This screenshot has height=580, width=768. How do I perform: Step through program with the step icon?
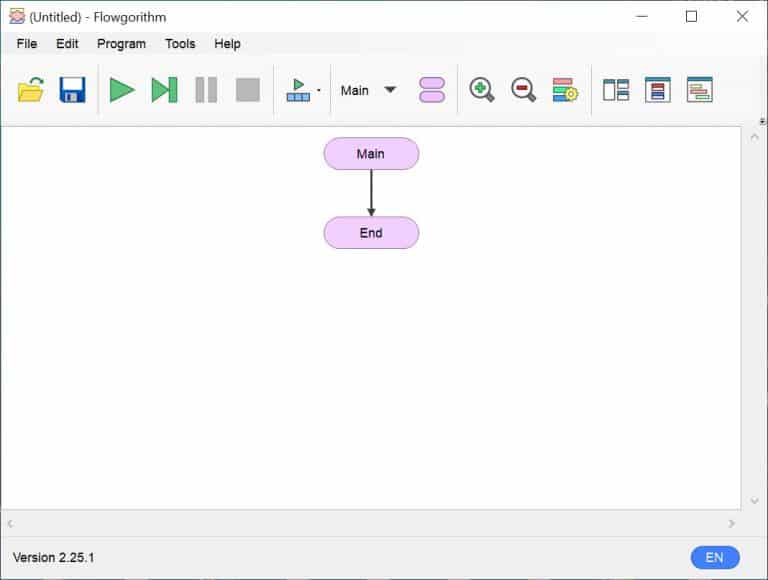click(x=164, y=90)
